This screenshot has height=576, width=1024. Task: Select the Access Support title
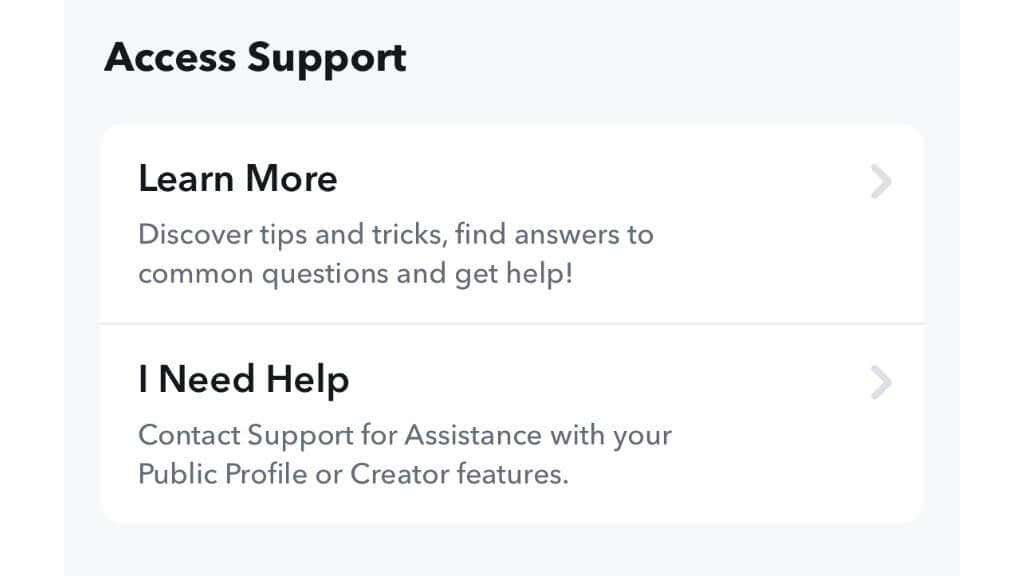click(x=255, y=57)
